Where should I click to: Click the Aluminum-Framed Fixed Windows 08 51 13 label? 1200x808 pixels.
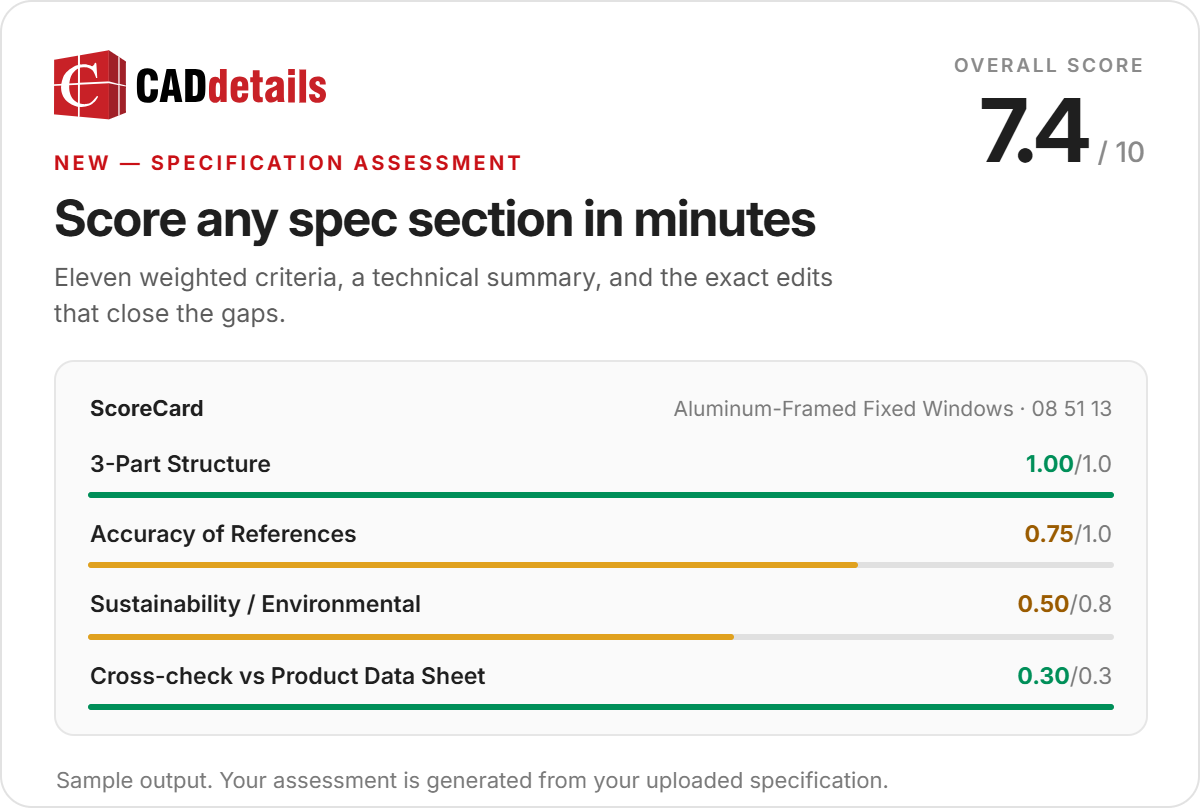point(893,408)
